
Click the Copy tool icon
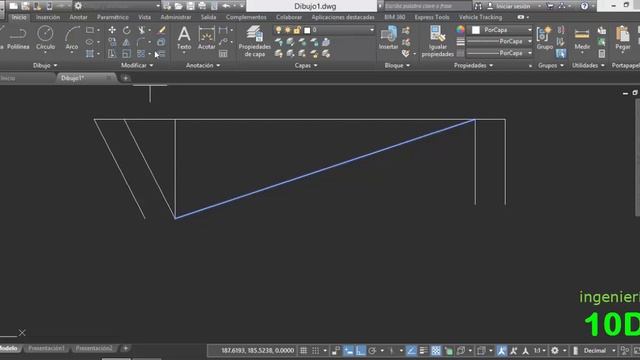point(112,42)
